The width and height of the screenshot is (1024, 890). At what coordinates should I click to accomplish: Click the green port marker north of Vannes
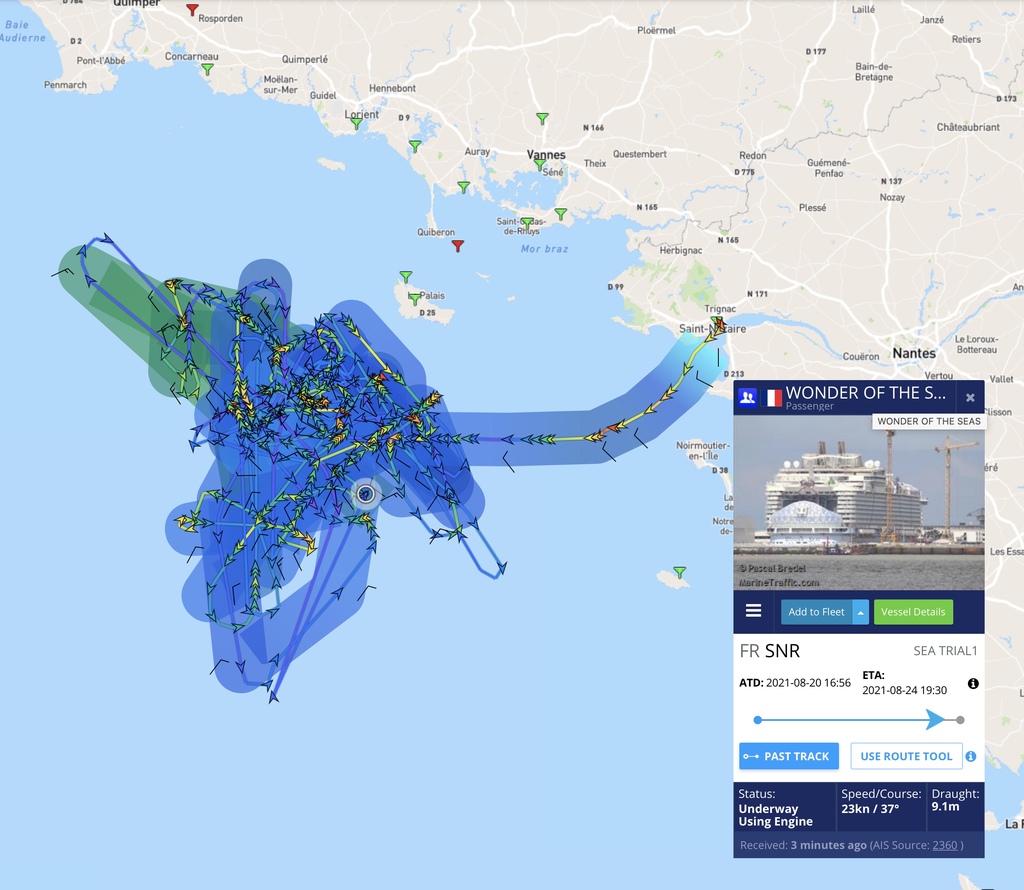(x=542, y=118)
